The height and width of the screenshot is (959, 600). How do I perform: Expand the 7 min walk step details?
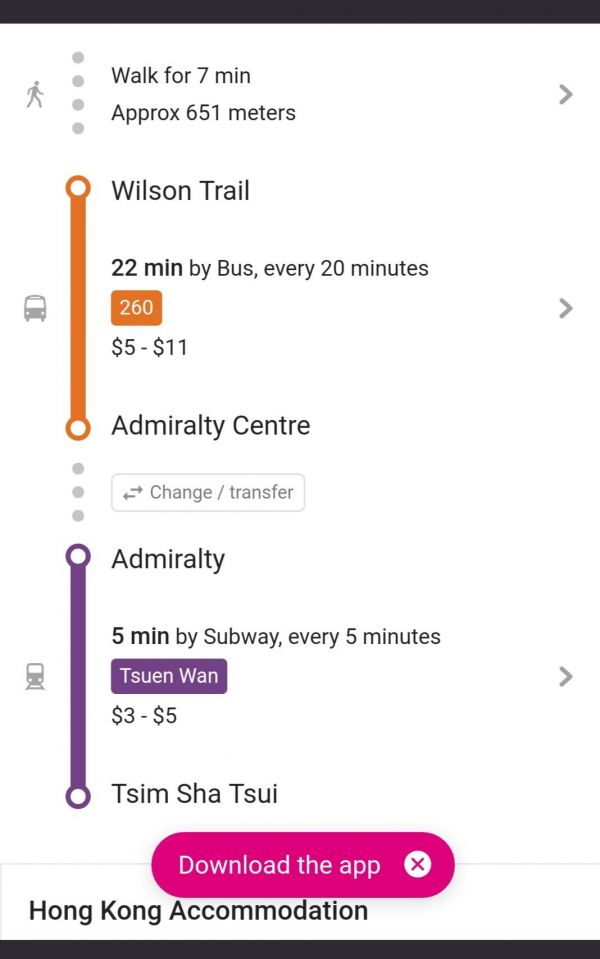566,95
